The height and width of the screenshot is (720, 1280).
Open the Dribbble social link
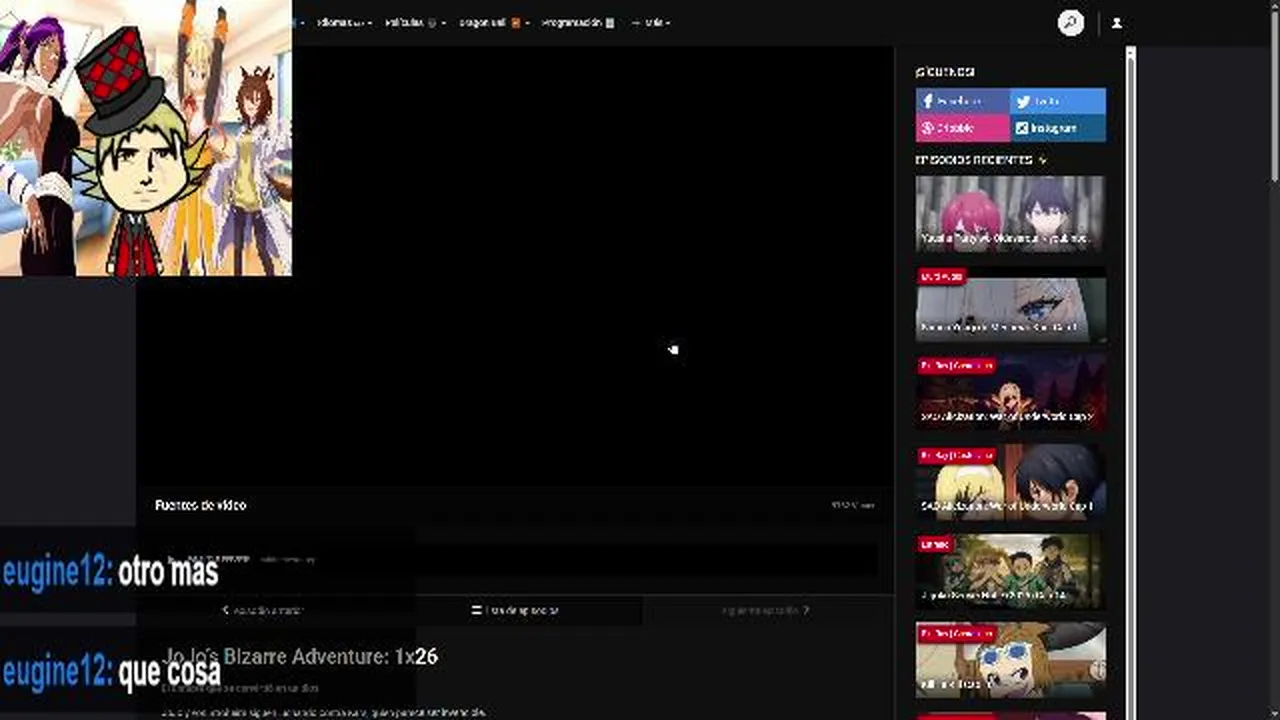pyautogui.click(x=963, y=128)
